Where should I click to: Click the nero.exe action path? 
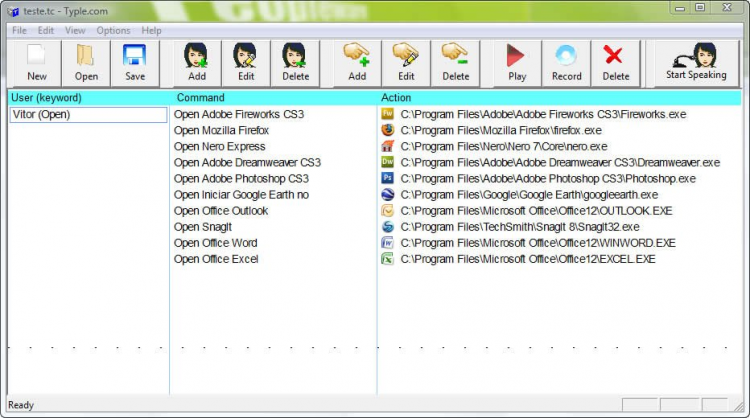coord(504,146)
